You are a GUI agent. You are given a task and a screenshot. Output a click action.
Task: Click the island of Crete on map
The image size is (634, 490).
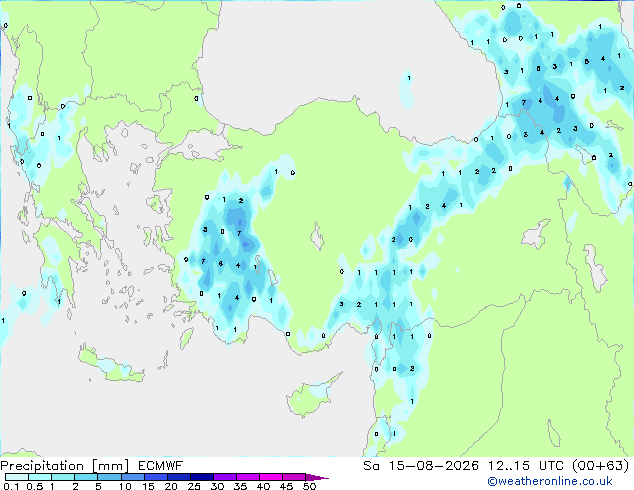click(x=111, y=366)
